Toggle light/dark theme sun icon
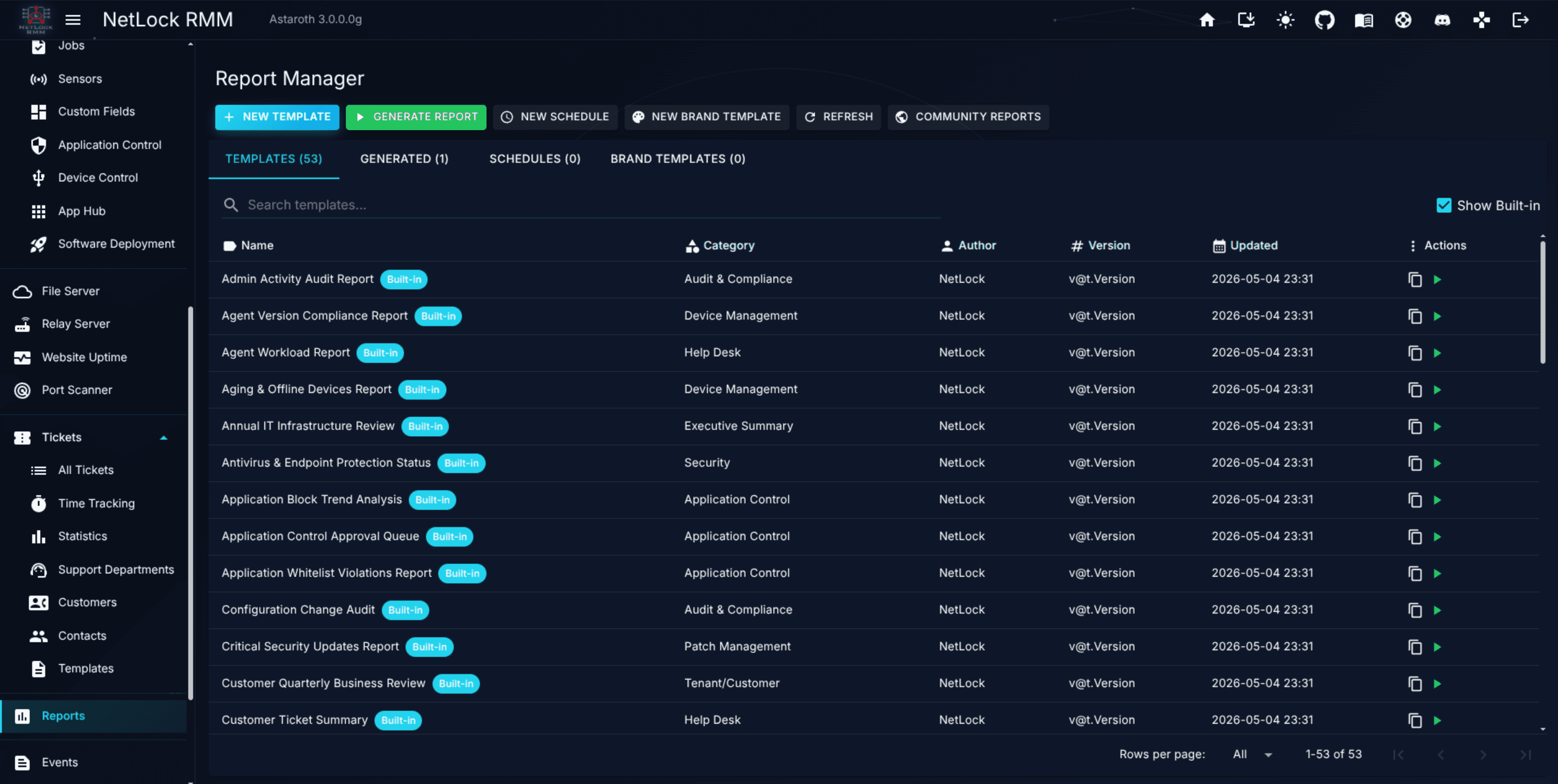The image size is (1558, 784). [x=1285, y=20]
